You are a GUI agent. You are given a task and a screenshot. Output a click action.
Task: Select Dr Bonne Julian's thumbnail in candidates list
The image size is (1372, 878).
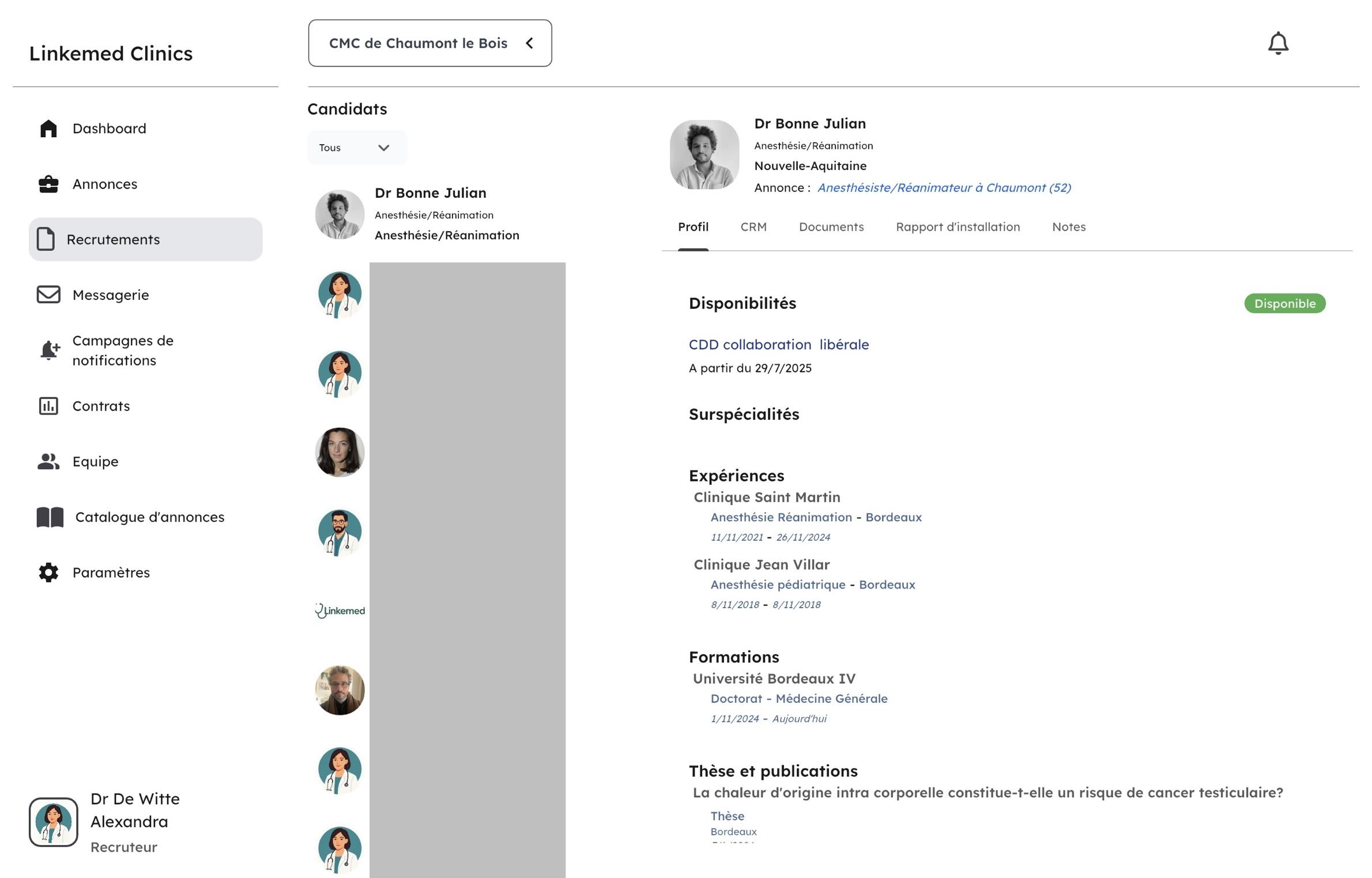(339, 214)
